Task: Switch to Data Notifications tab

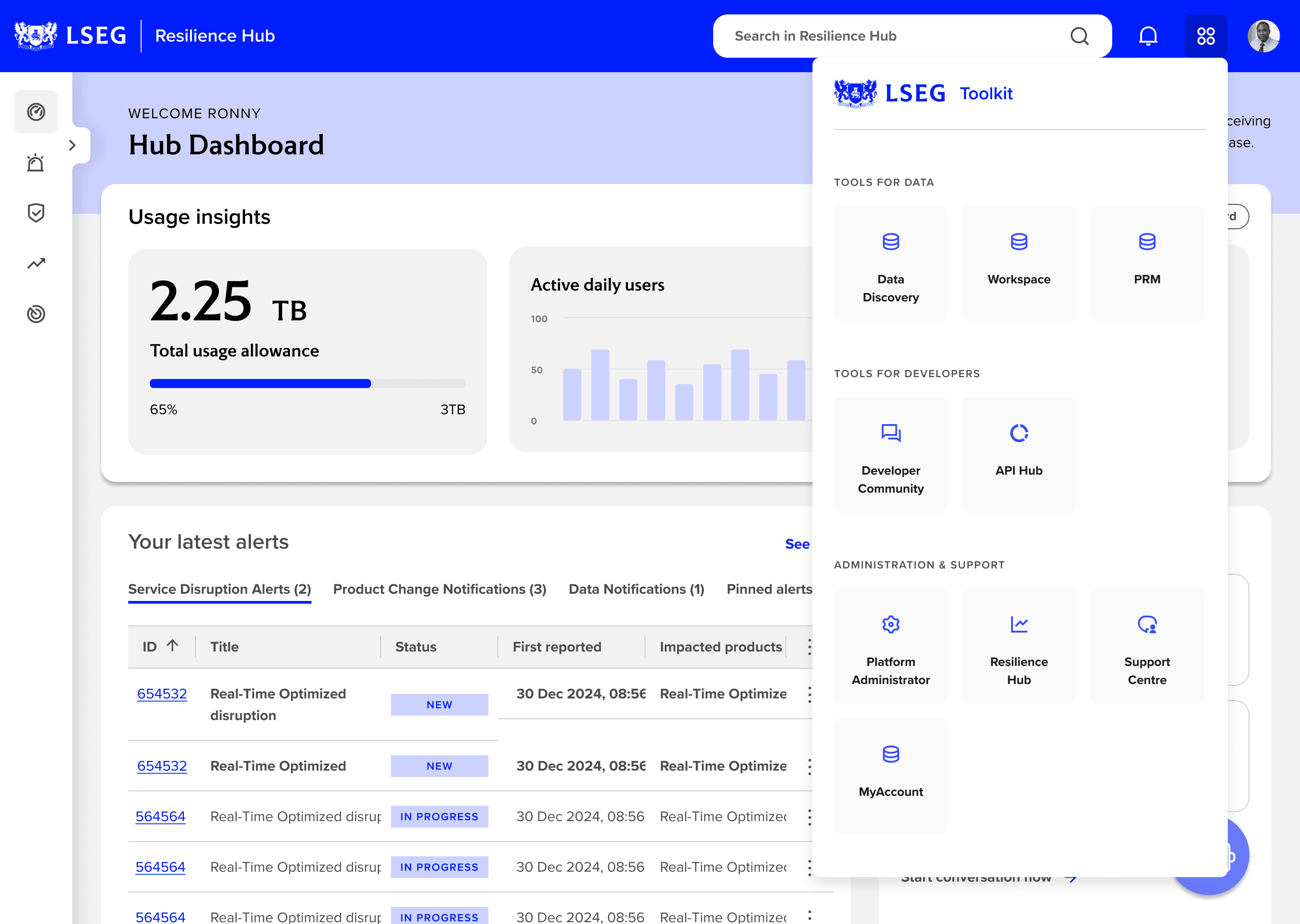Action: coord(636,589)
